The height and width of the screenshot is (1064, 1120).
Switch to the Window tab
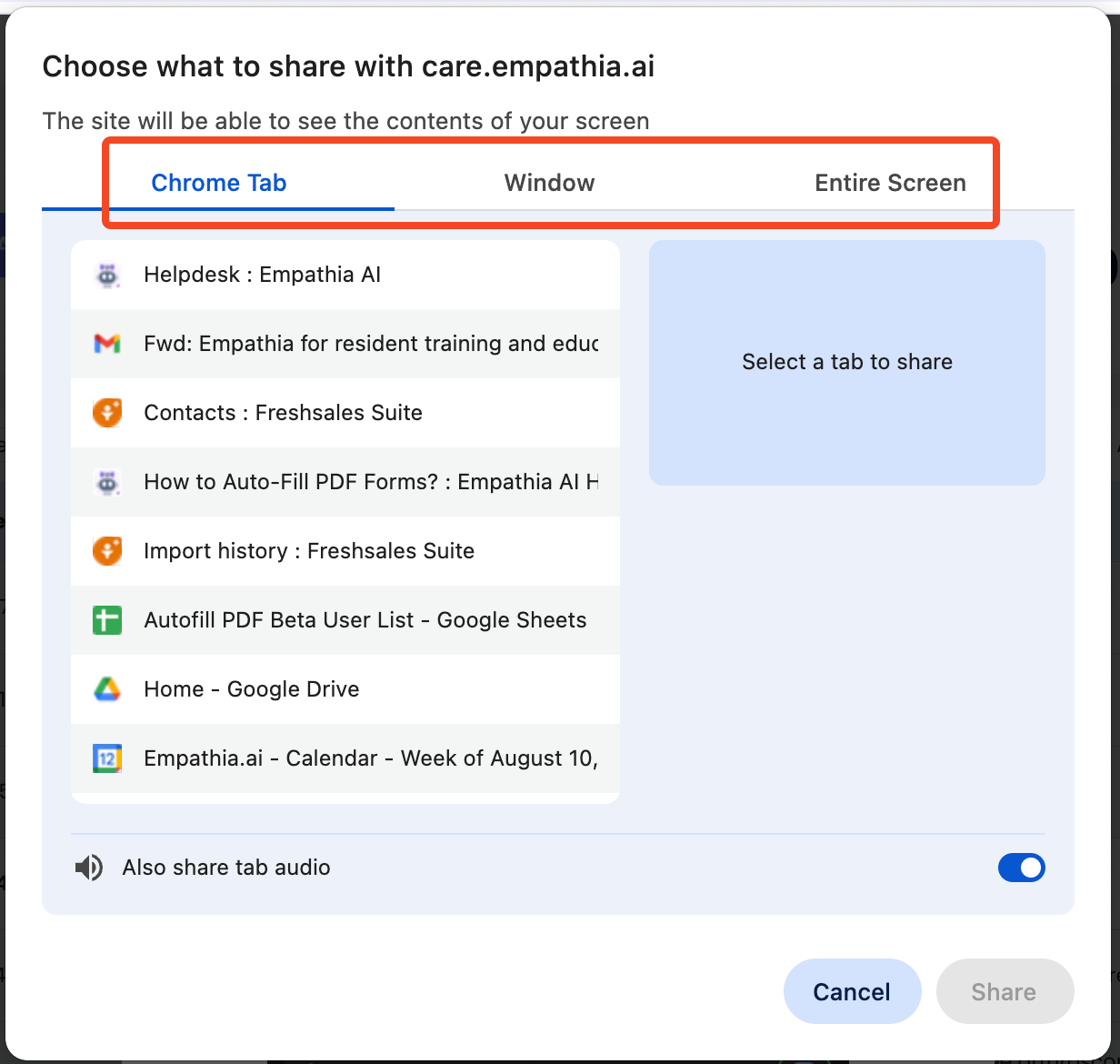[x=549, y=183]
